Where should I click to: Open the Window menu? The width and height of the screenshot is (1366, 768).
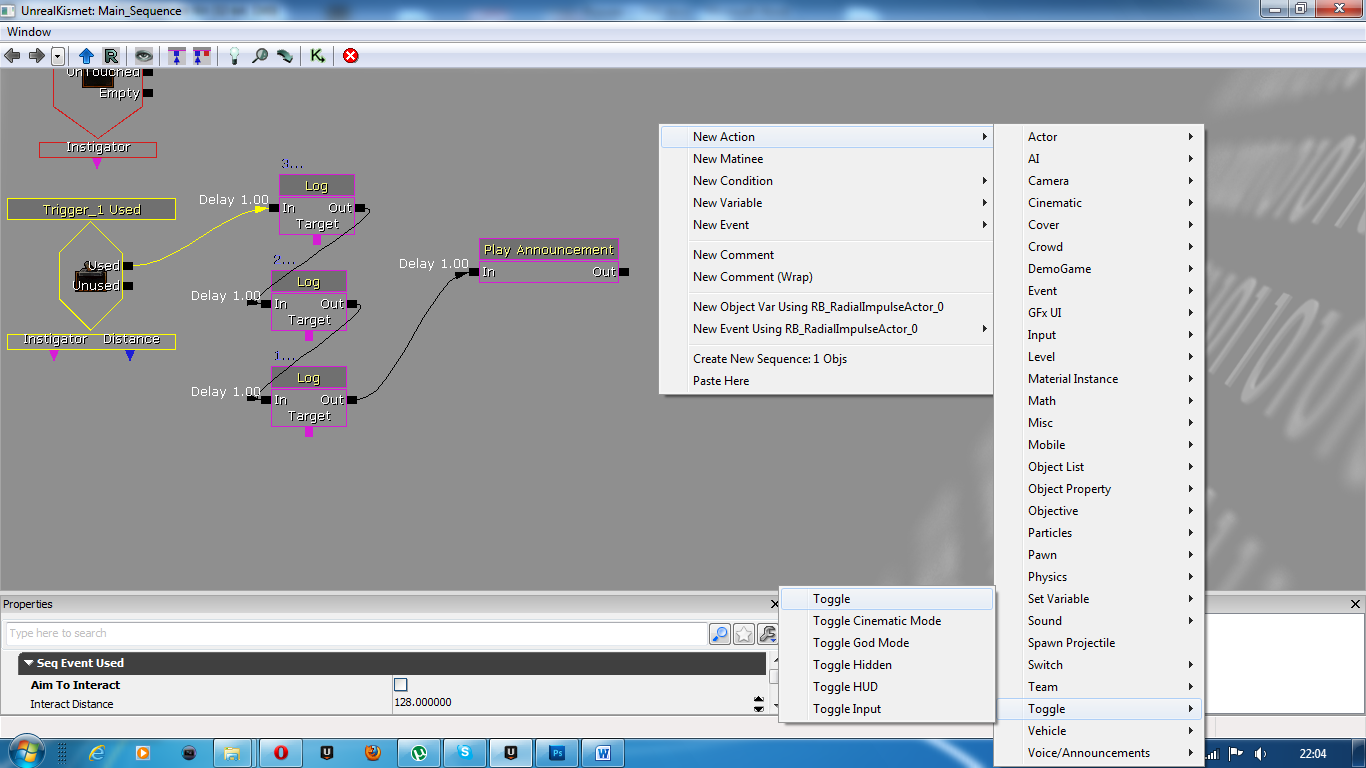click(x=29, y=32)
